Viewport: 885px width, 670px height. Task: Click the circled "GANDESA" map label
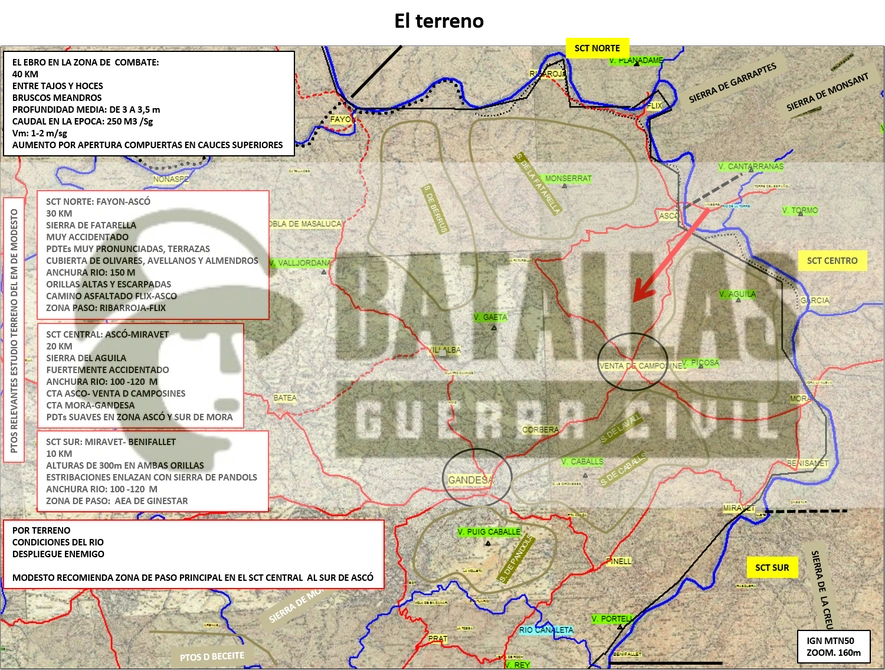point(471,480)
